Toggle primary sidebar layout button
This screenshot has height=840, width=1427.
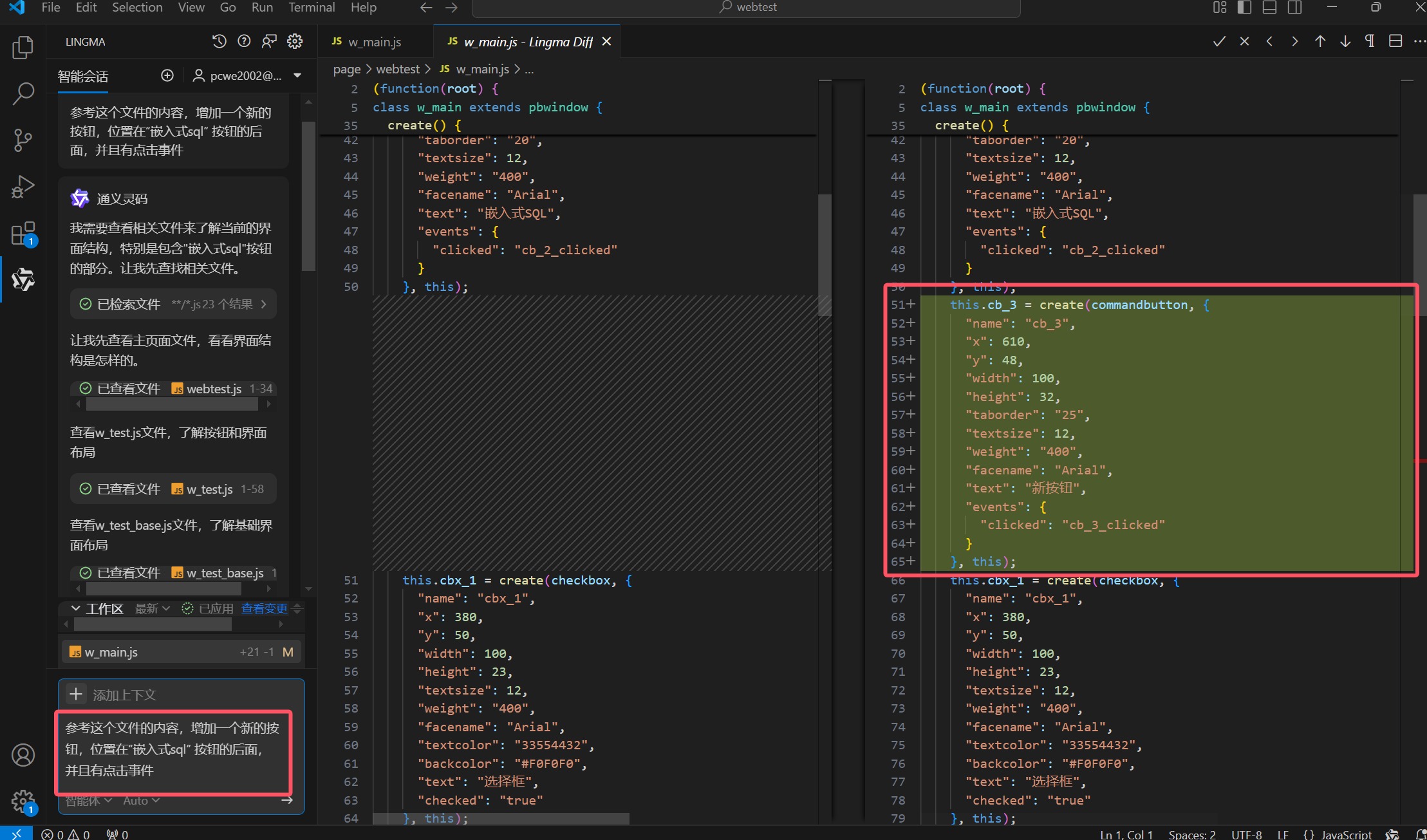click(x=1244, y=8)
